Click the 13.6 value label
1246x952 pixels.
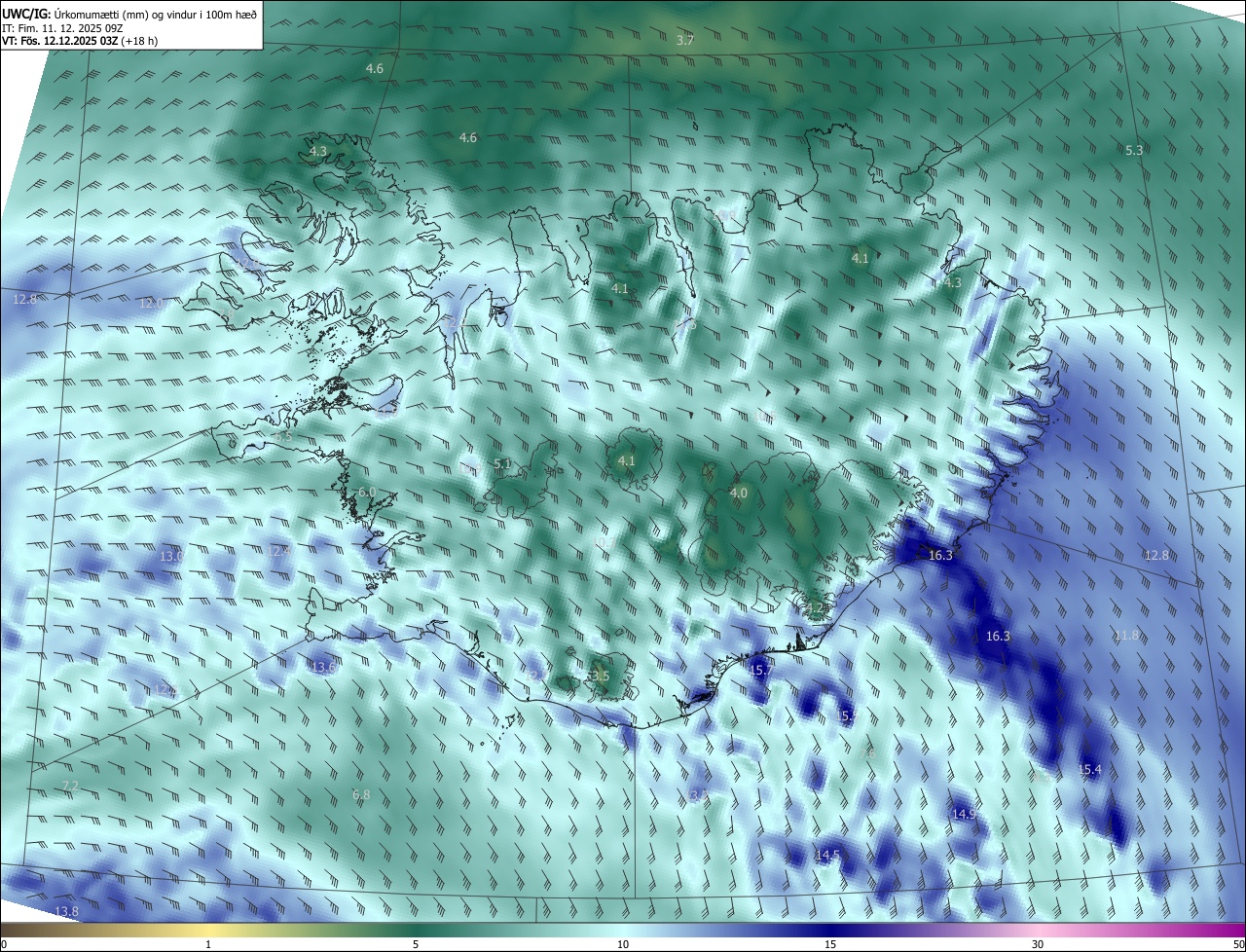pos(323,667)
